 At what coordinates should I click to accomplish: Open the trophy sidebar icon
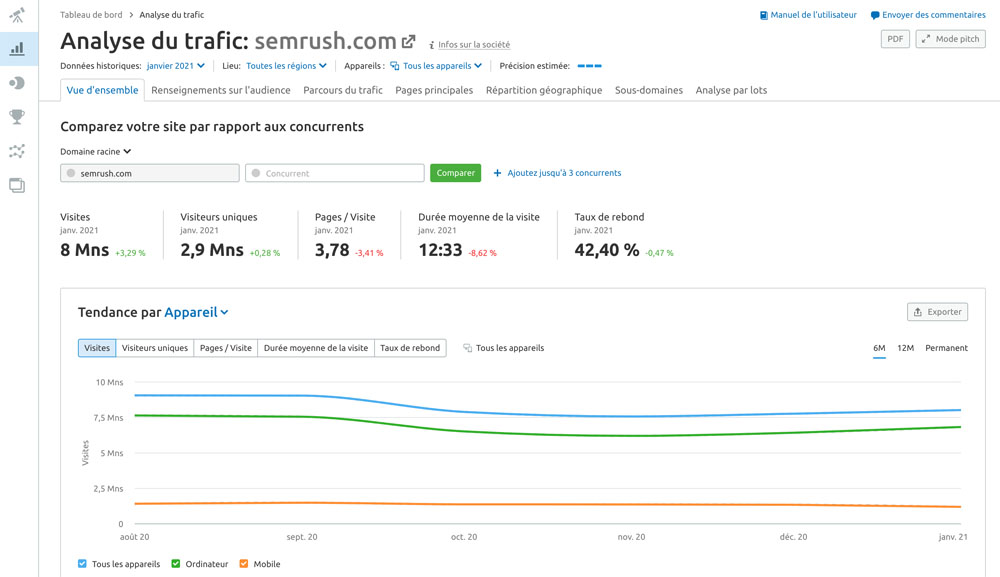pyautogui.click(x=17, y=117)
